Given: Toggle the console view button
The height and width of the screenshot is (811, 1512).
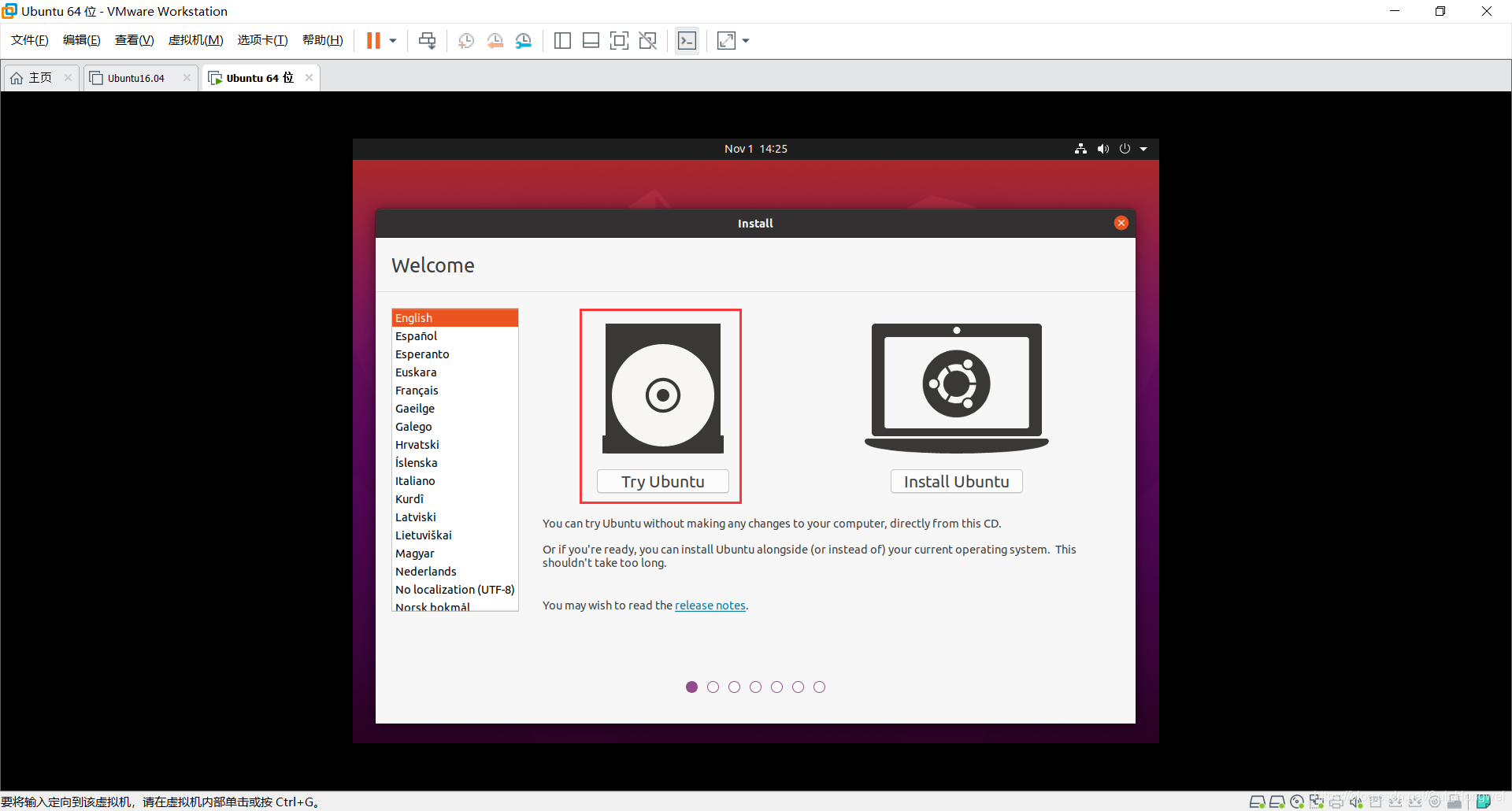Looking at the screenshot, I should 687,40.
